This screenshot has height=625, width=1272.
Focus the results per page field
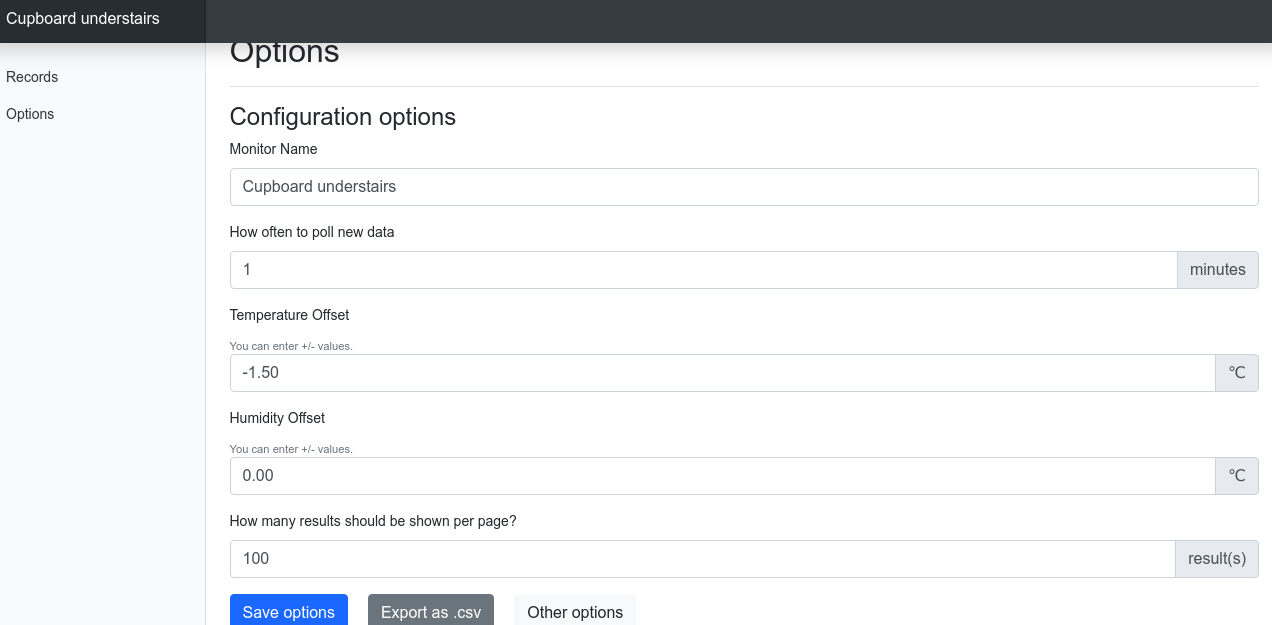[x=702, y=559]
